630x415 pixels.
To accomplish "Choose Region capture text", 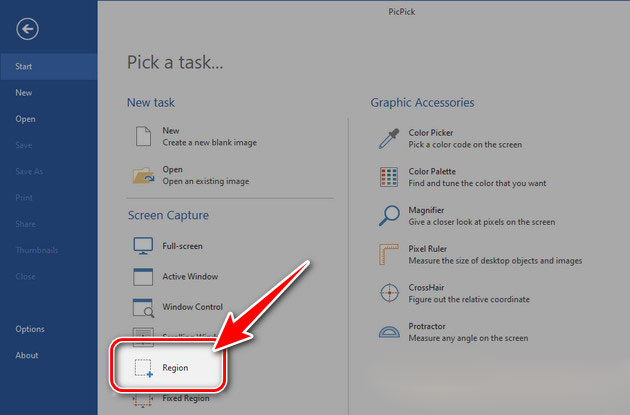I will pyautogui.click(x=175, y=368).
